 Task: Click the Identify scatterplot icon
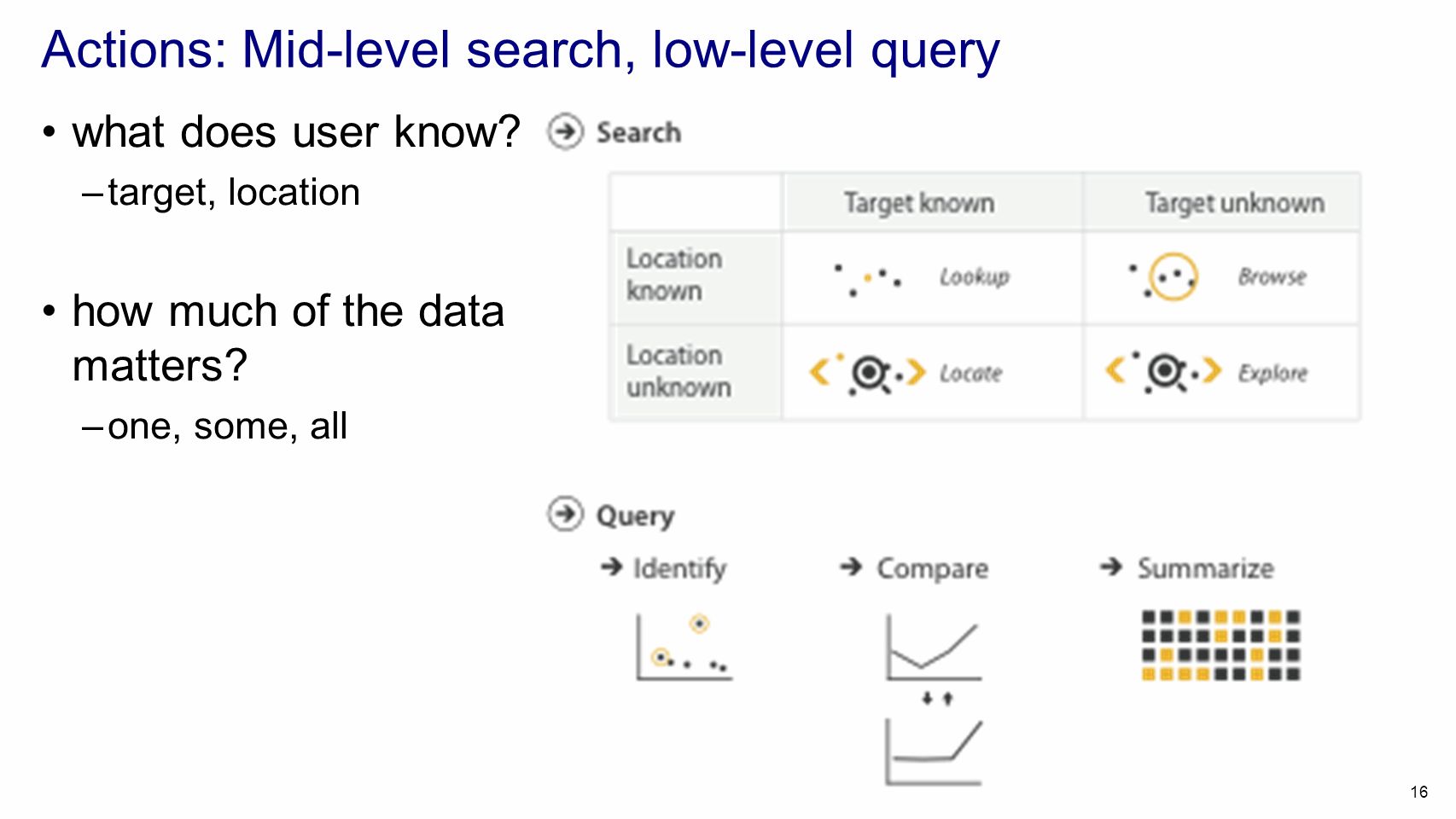point(684,647)
